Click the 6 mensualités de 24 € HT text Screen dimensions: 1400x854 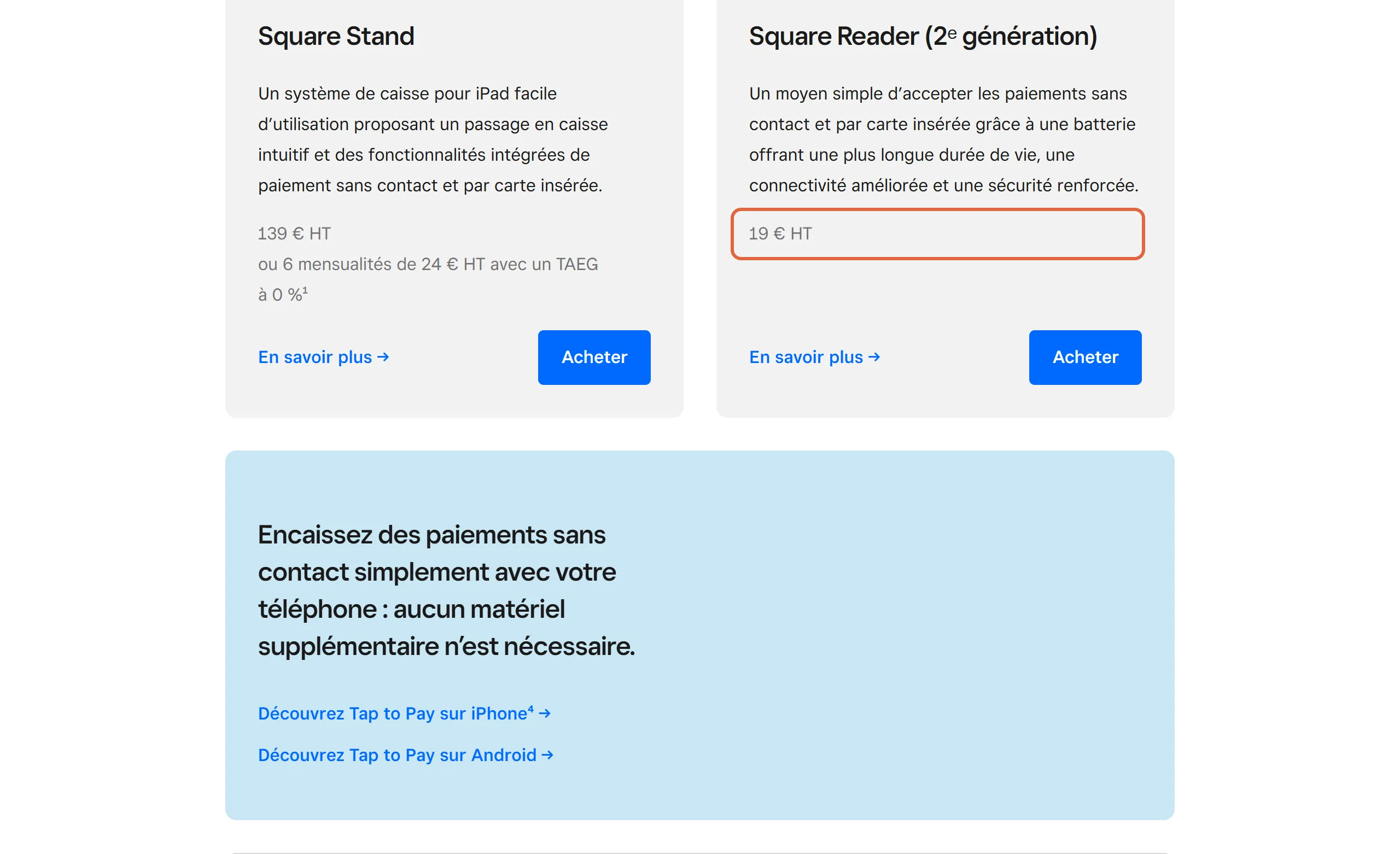384,264
